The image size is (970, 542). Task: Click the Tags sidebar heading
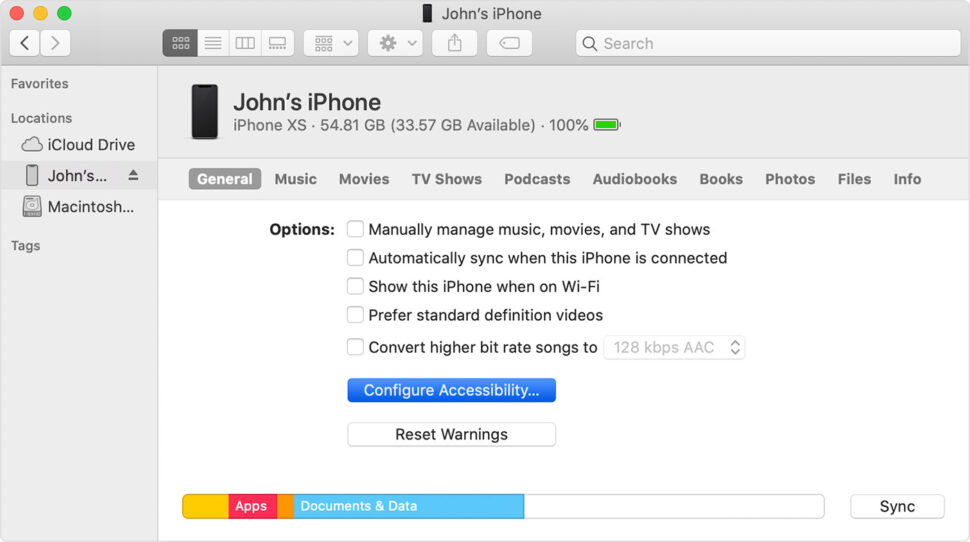[x=25, y=246]
